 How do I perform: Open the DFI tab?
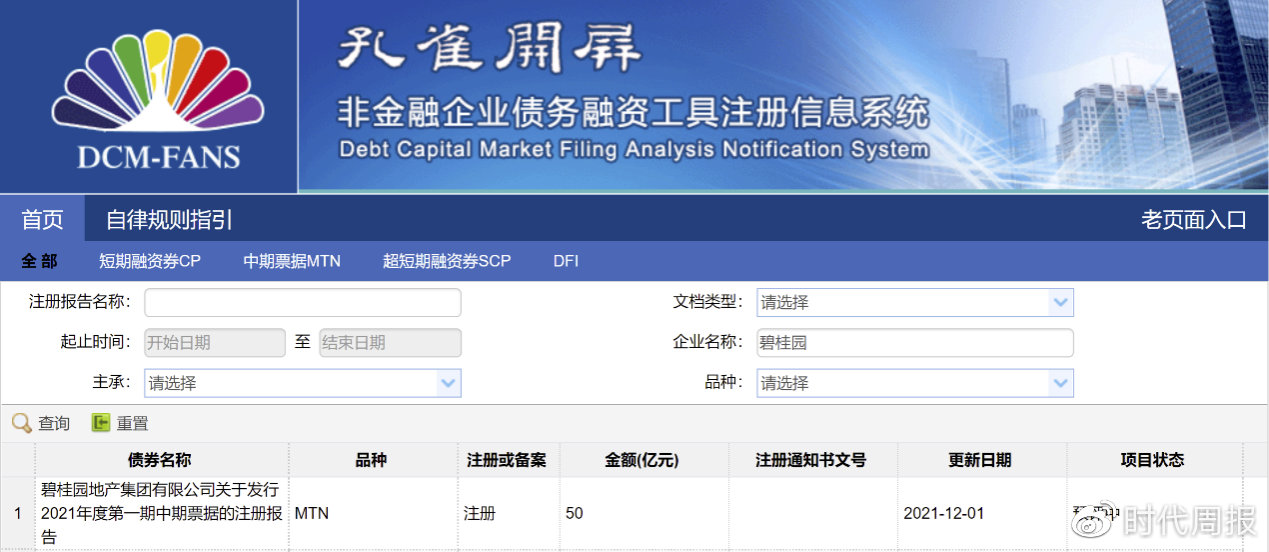566,261
